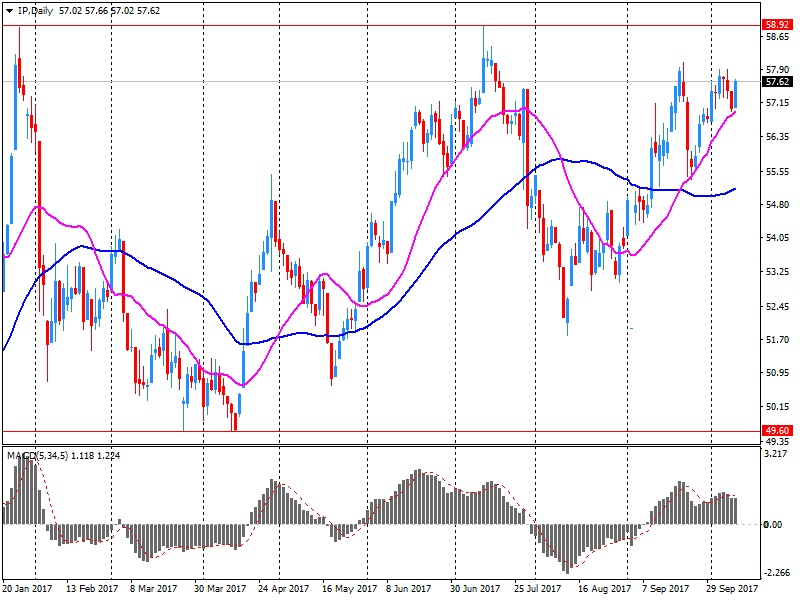Click the 8 Mar 2017 date label
800x600 pixels.
[x=153, y=589]
